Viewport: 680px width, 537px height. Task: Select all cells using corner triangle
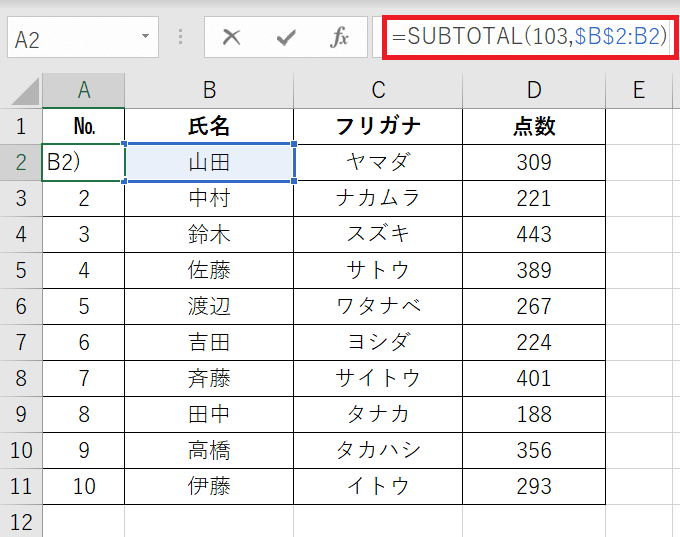point(26,91)
